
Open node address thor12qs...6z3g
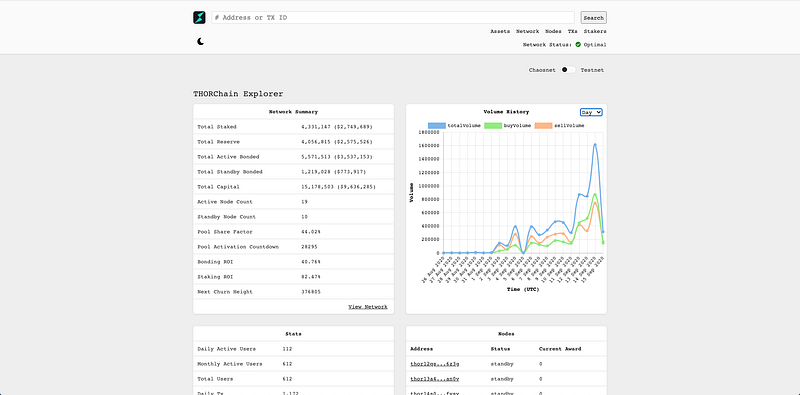[x=435, y=364]
